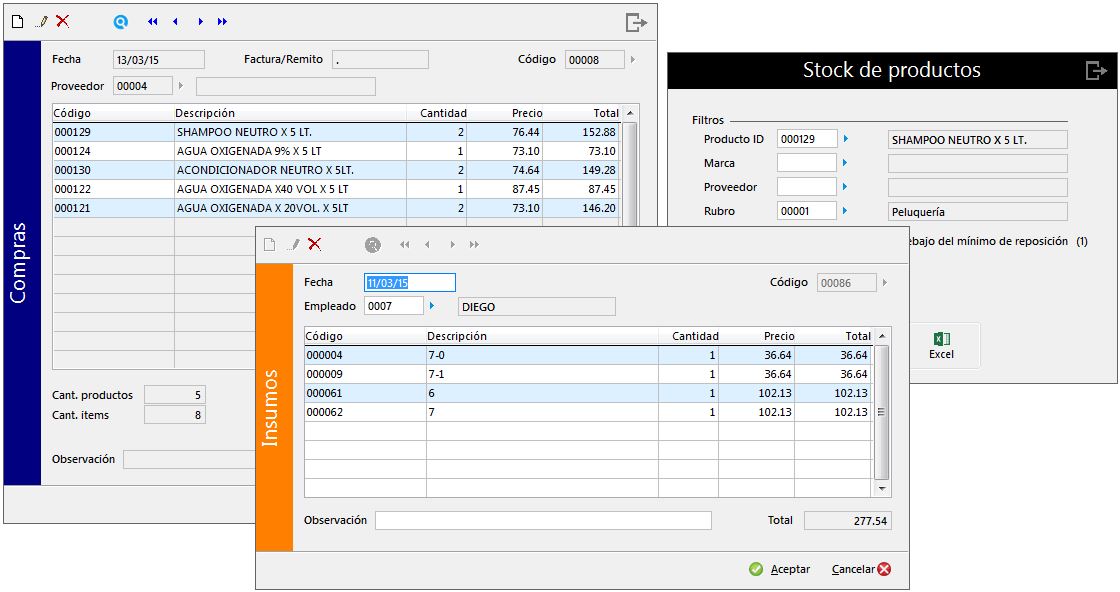Image resolution: width=1120 pixels, height=592 pixels.
Task: Click the red delete X in Compras toolbar
Action: point(62,21)
